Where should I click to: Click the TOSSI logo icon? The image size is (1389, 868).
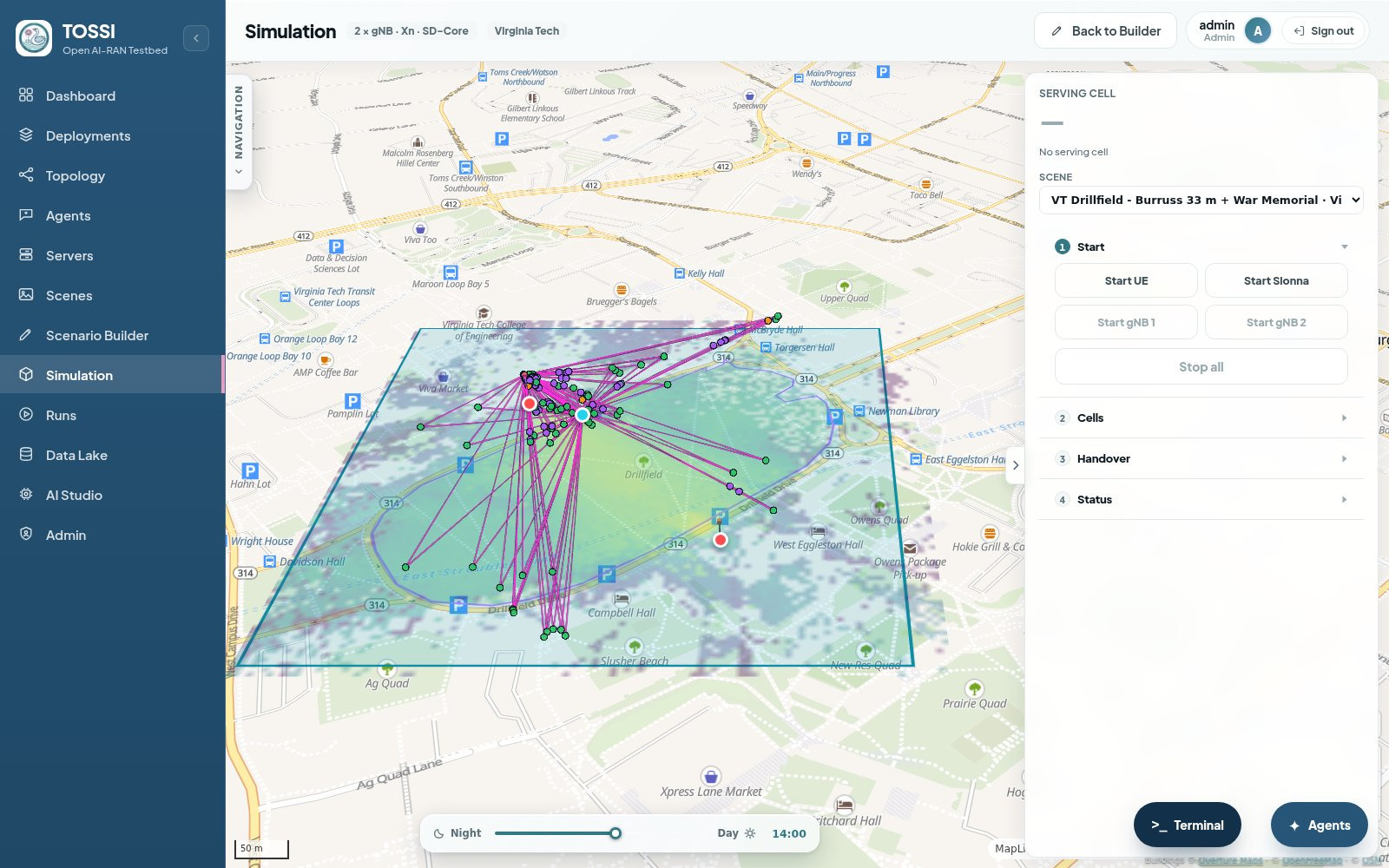pyautogui.click(x=34, y=38)
